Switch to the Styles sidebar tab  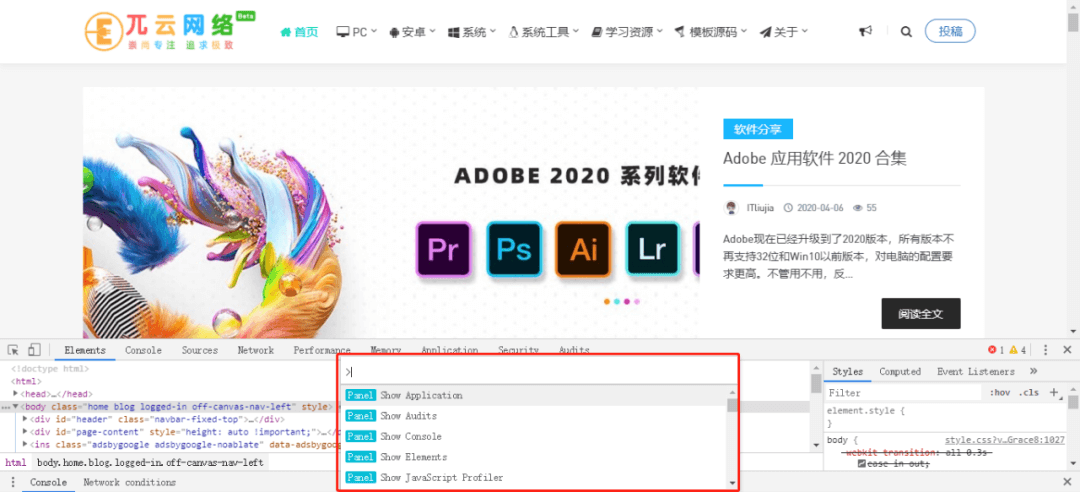(x=847, y=371)
